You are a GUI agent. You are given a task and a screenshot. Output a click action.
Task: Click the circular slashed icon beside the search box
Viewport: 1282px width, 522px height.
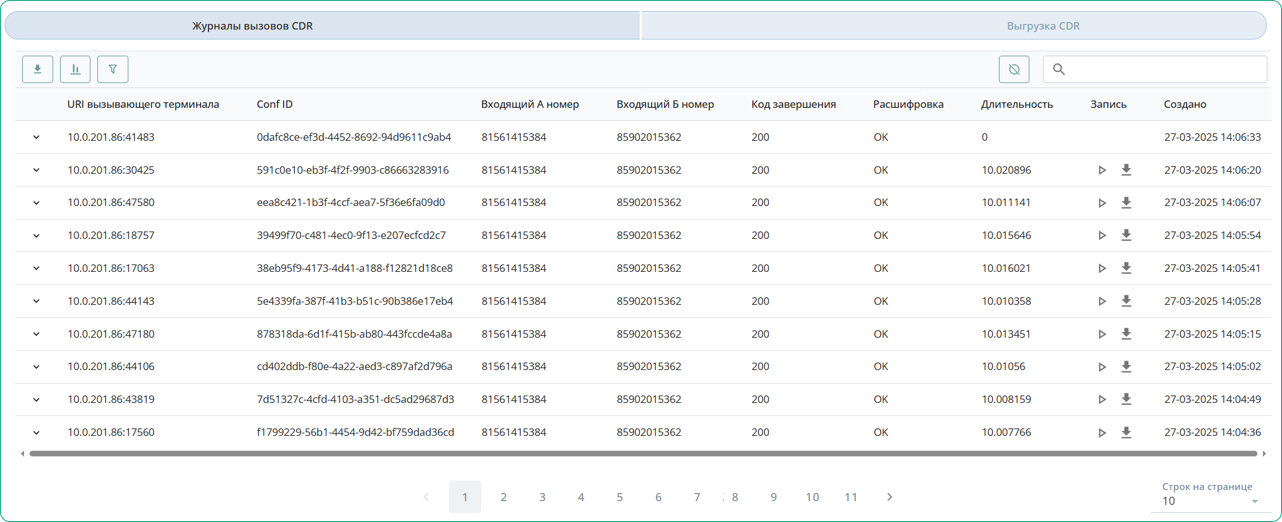pos(1014,69)
